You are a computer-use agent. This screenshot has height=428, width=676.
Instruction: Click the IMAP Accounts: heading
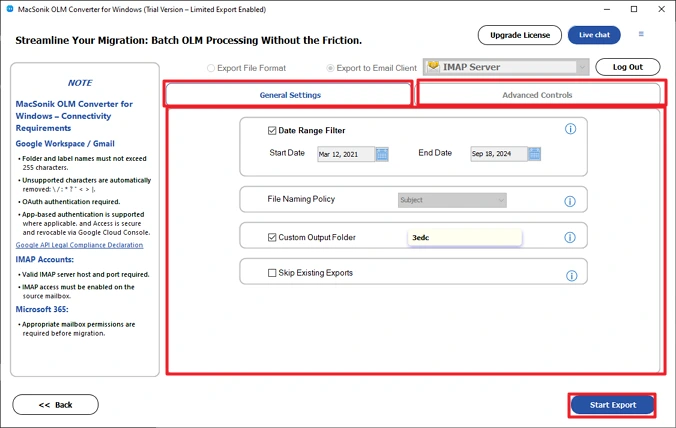coord(44,259)
